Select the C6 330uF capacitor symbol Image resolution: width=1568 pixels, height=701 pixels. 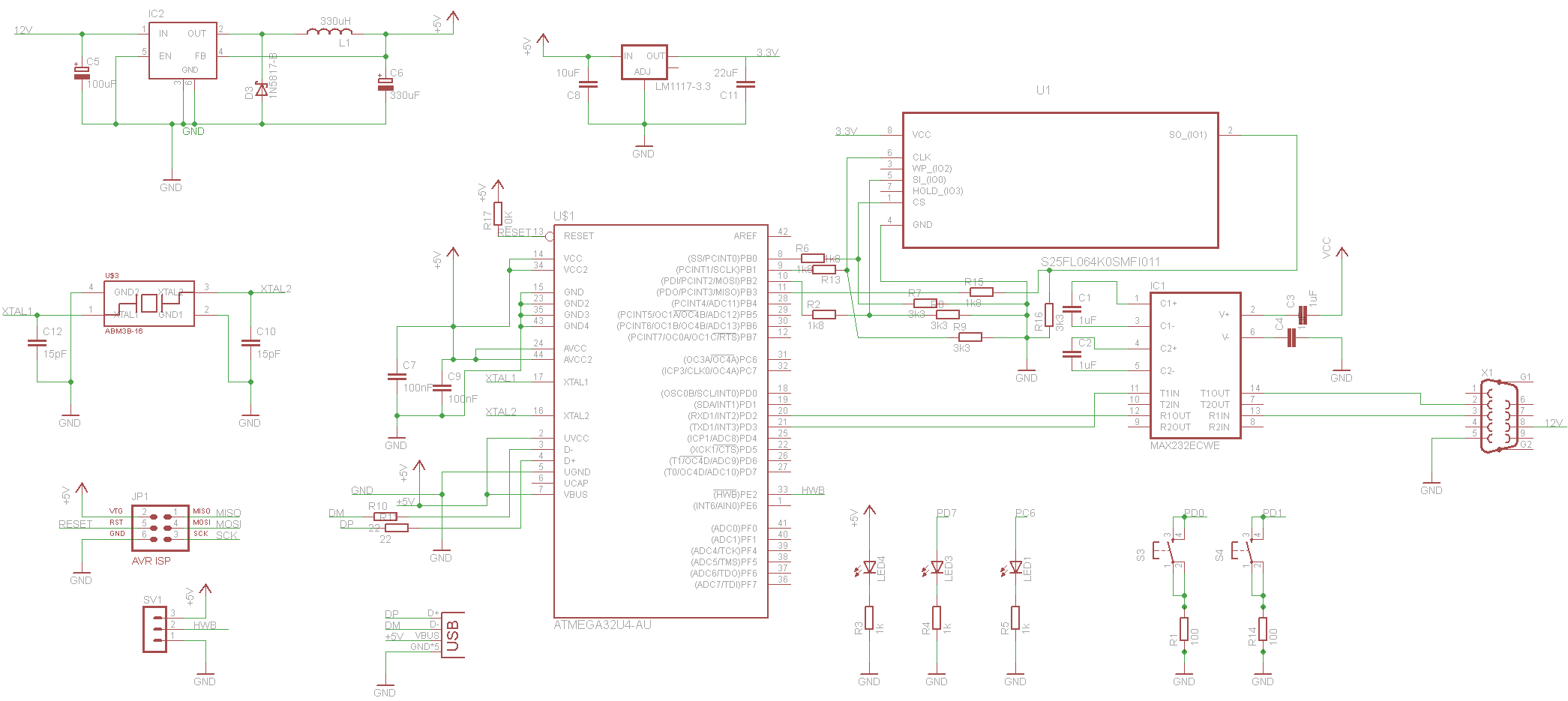(x=385, y=83)
